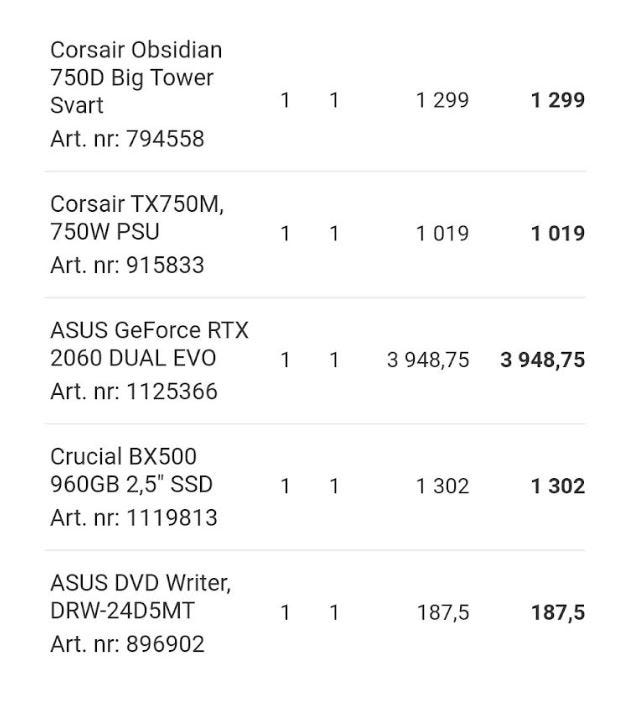Click bold total 1 019 for Corsair PSU
Image resolution: width=639 pixels, height=705 pixels.
click(558, 234)
